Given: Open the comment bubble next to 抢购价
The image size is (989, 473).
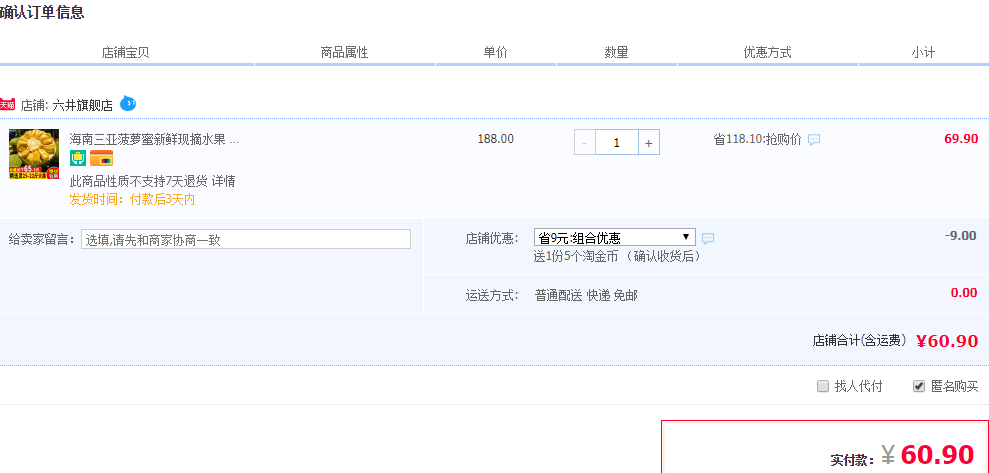Looking at the screenshot, I should pyautogui.click(x=814, y=140).
